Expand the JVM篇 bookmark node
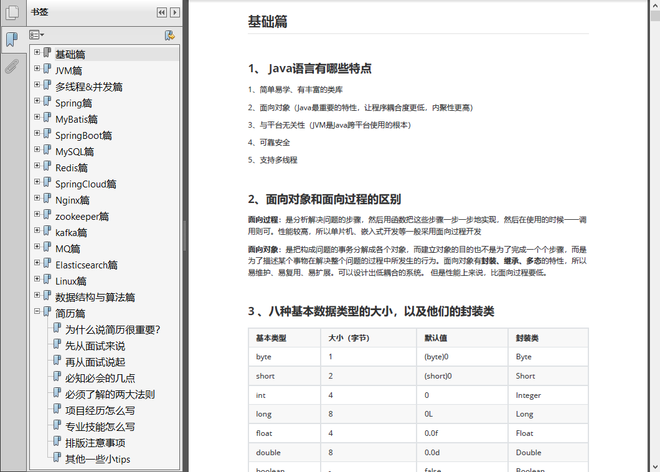The width and height of the screenshot is (660, 472). (x=37, y=70)
